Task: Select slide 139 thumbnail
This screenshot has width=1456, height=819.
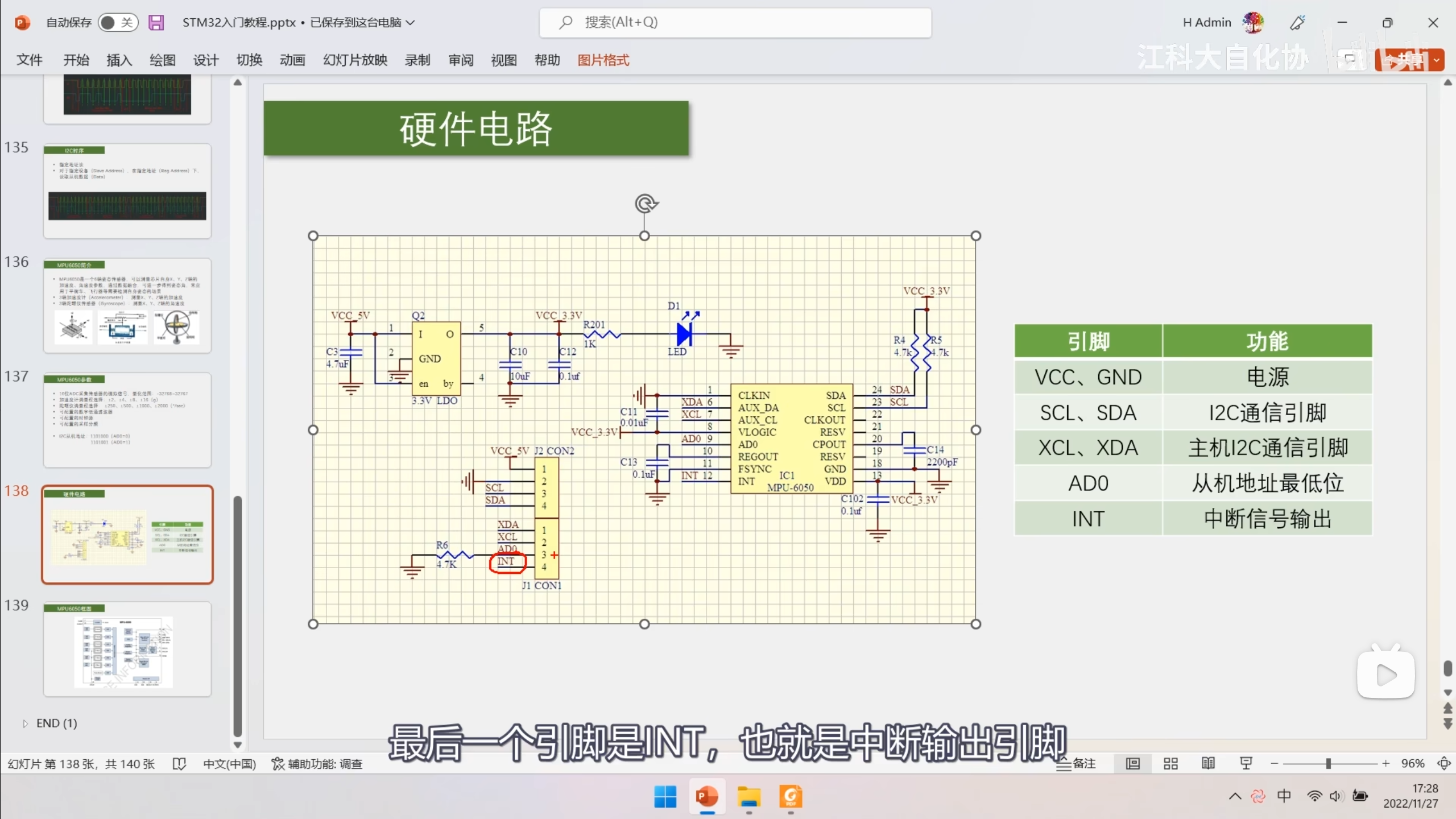Action: (x=127, y=650)
